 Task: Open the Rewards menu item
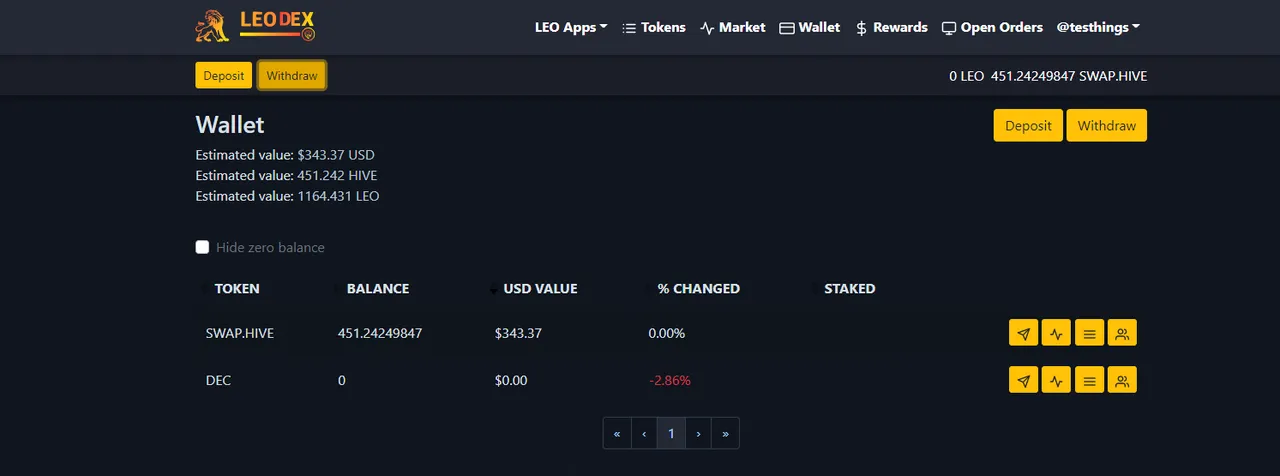[x=891, y=28]
